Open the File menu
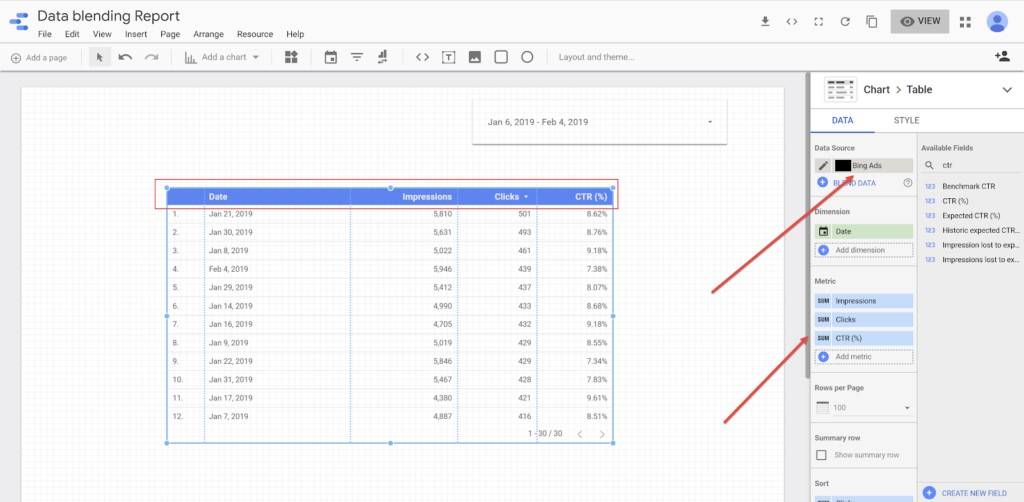 (44, 34)
